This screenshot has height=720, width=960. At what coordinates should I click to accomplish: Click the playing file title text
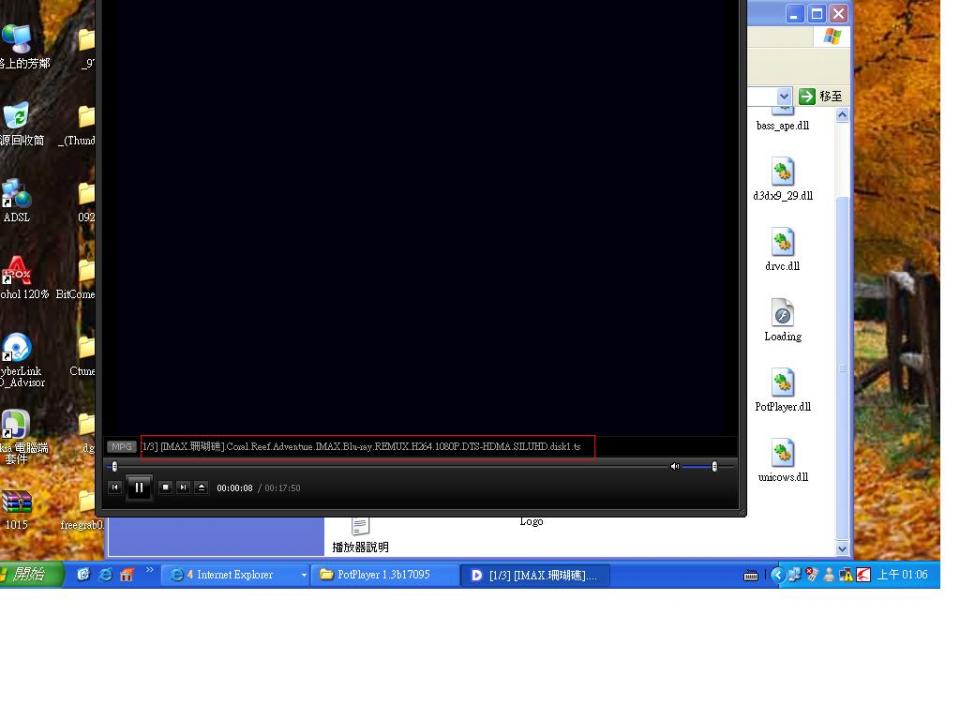(x=362, y=446)
